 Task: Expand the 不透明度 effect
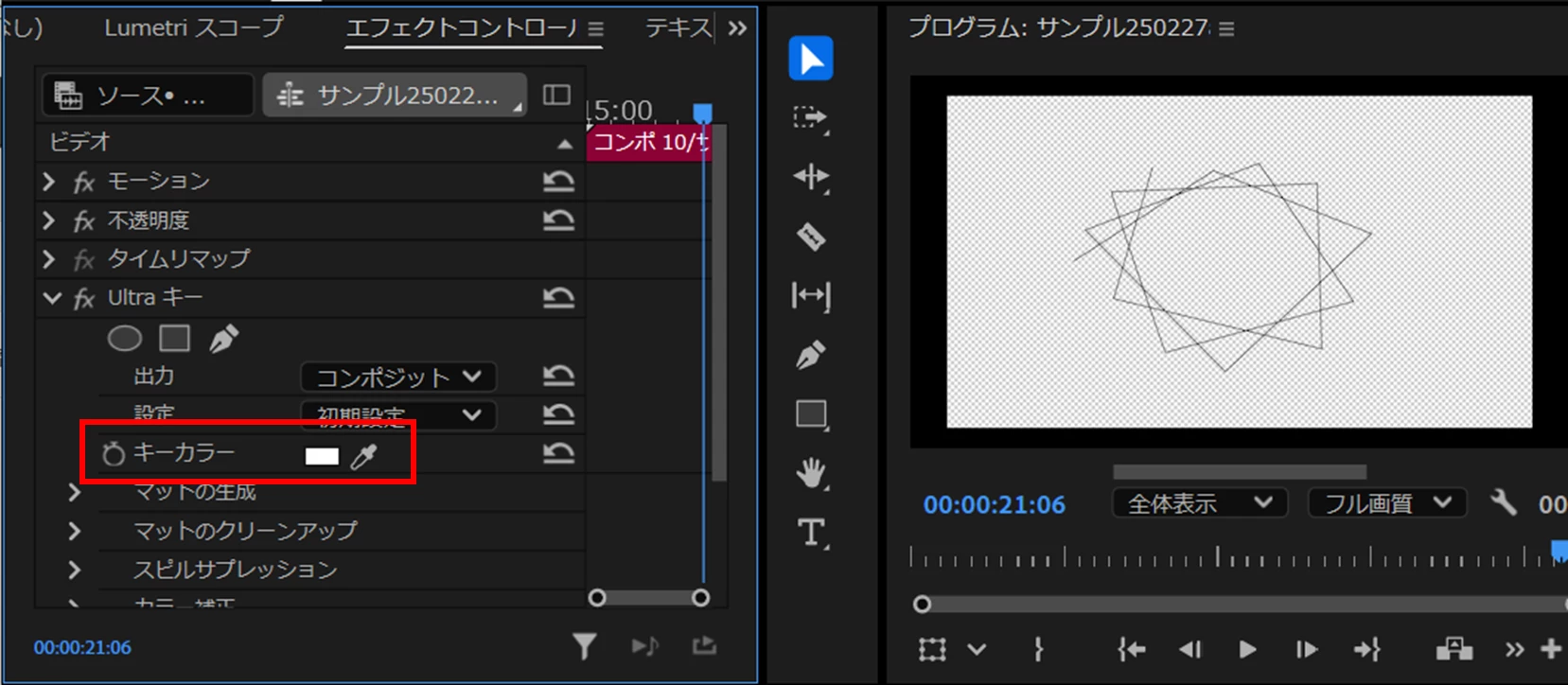[49, 220]
